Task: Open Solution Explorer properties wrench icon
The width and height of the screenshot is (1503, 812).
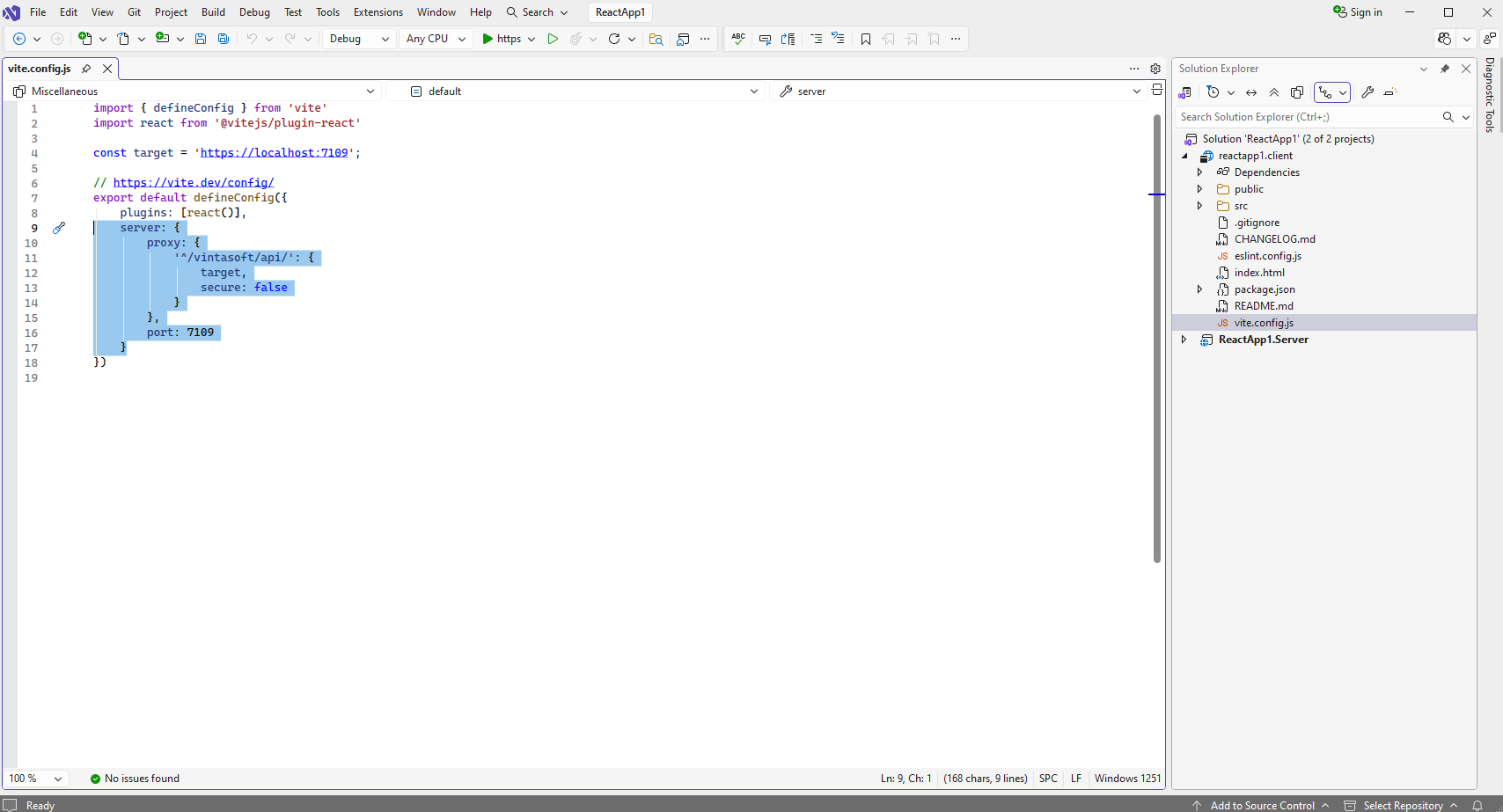Action: (1367, 92)
